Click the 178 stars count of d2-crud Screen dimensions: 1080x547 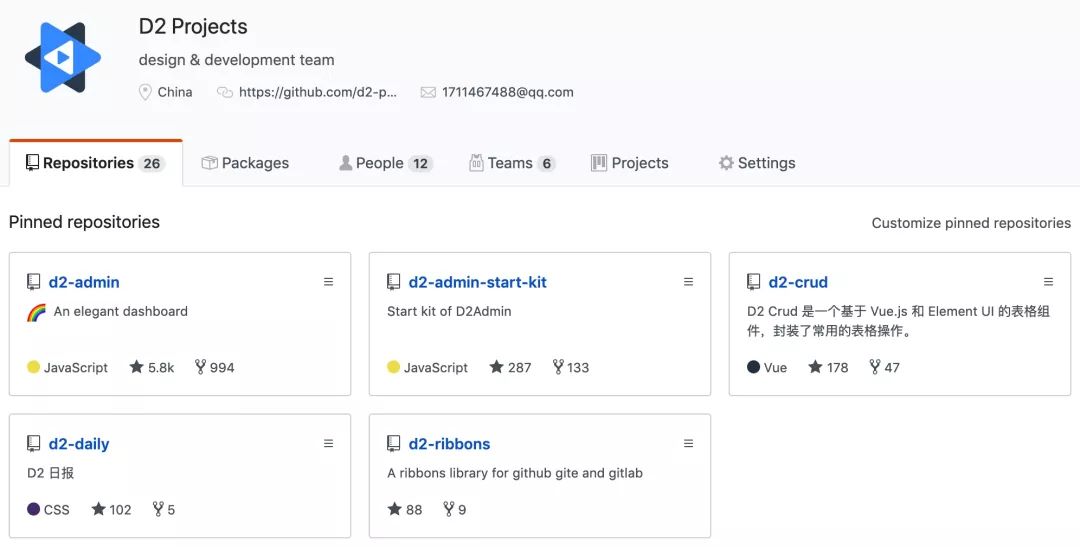[x=829, y=367]
